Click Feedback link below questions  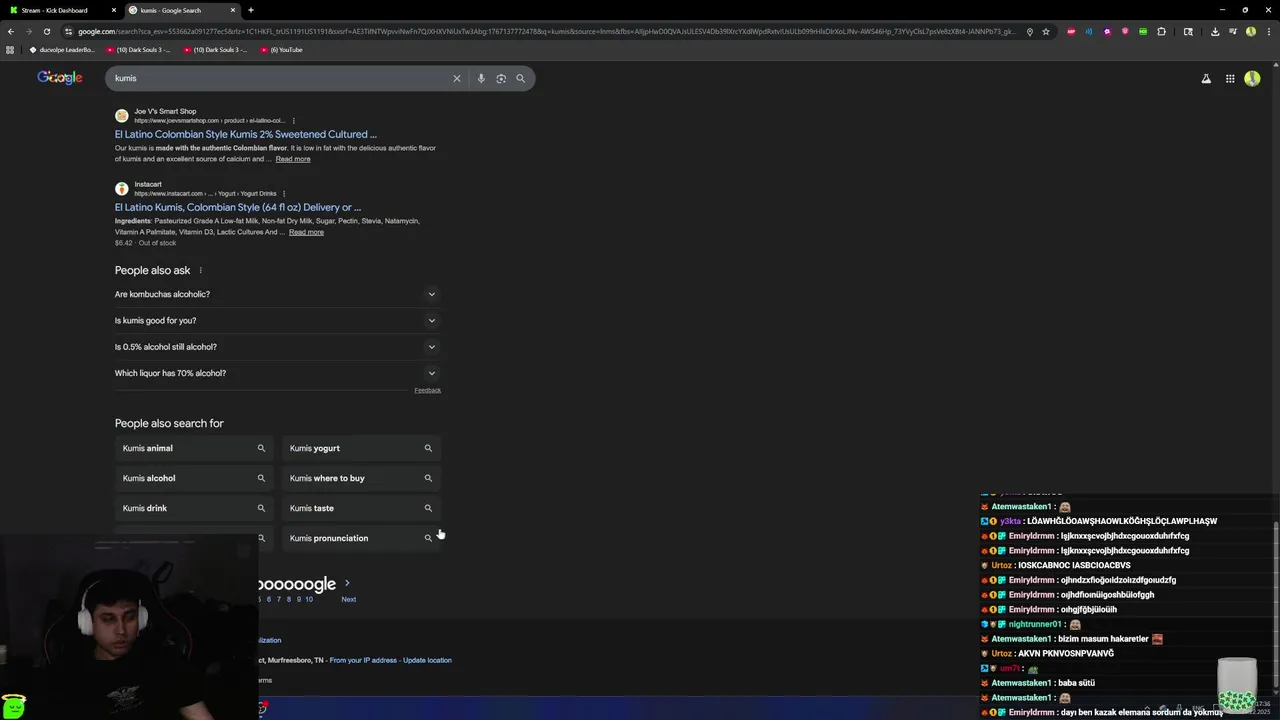click(428, 390)
